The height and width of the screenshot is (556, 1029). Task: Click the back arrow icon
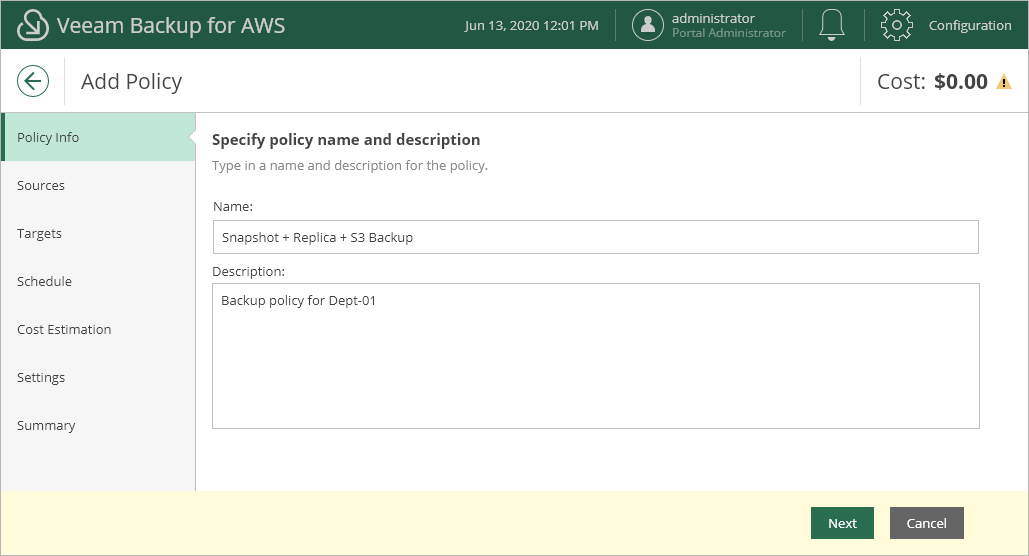[33, 81]
